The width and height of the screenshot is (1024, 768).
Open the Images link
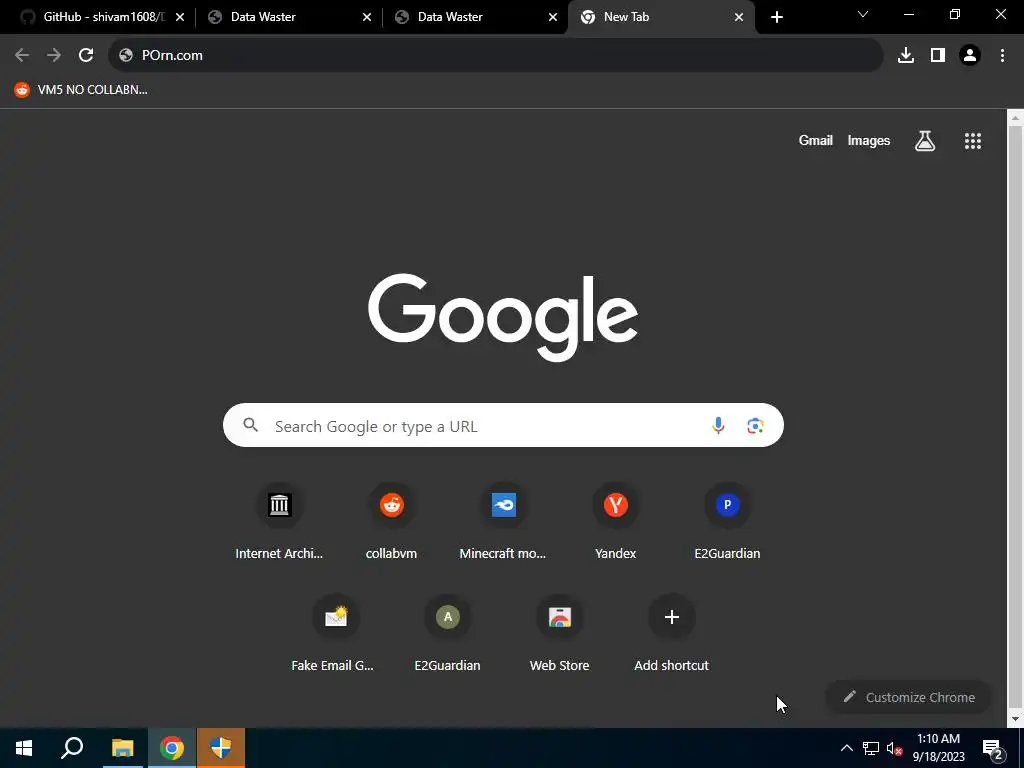tap(869, 140)
